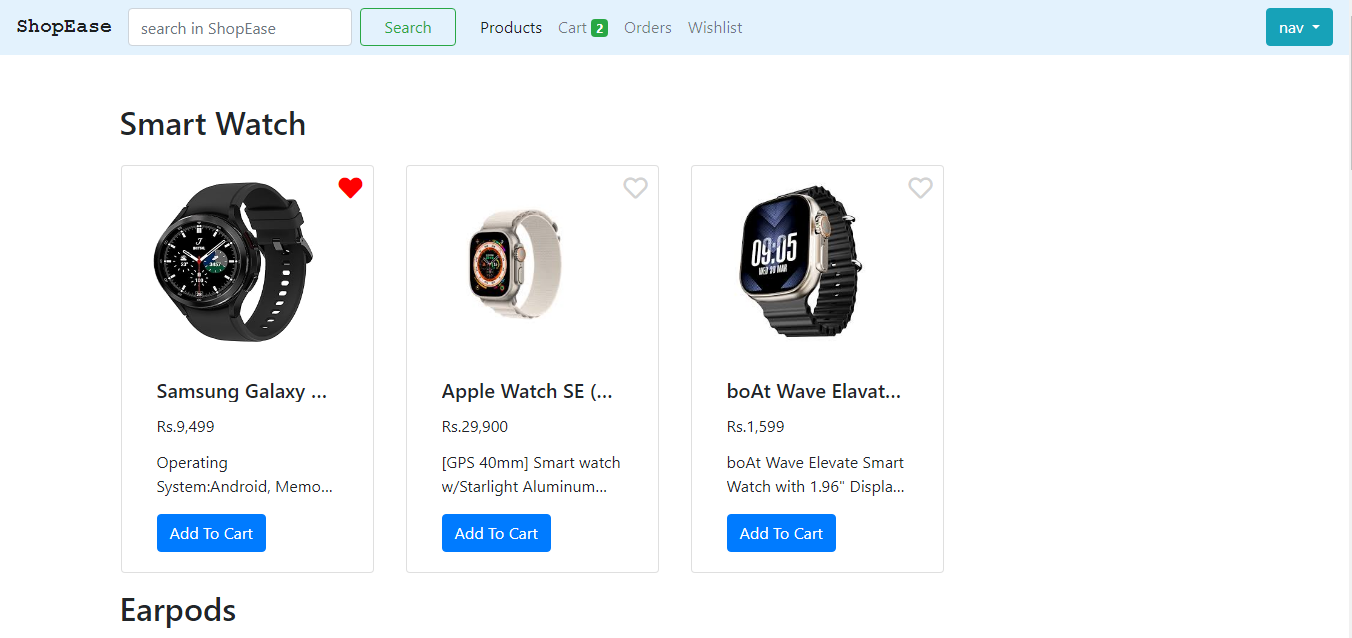Open the Cart link
The image size is (1352, 638).
click(x=572, y=28)
